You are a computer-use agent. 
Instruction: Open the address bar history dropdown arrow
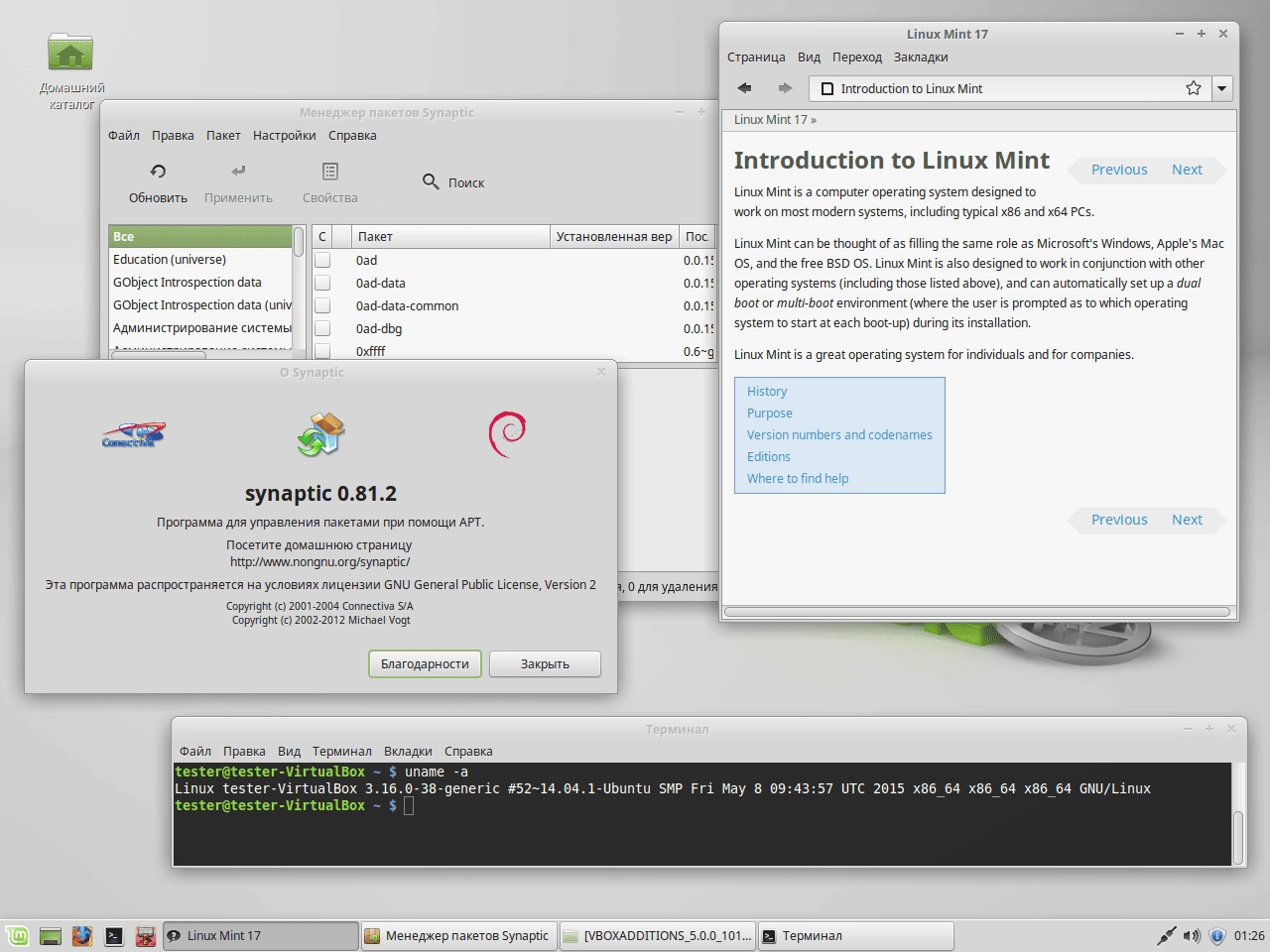click(1222, 88)
